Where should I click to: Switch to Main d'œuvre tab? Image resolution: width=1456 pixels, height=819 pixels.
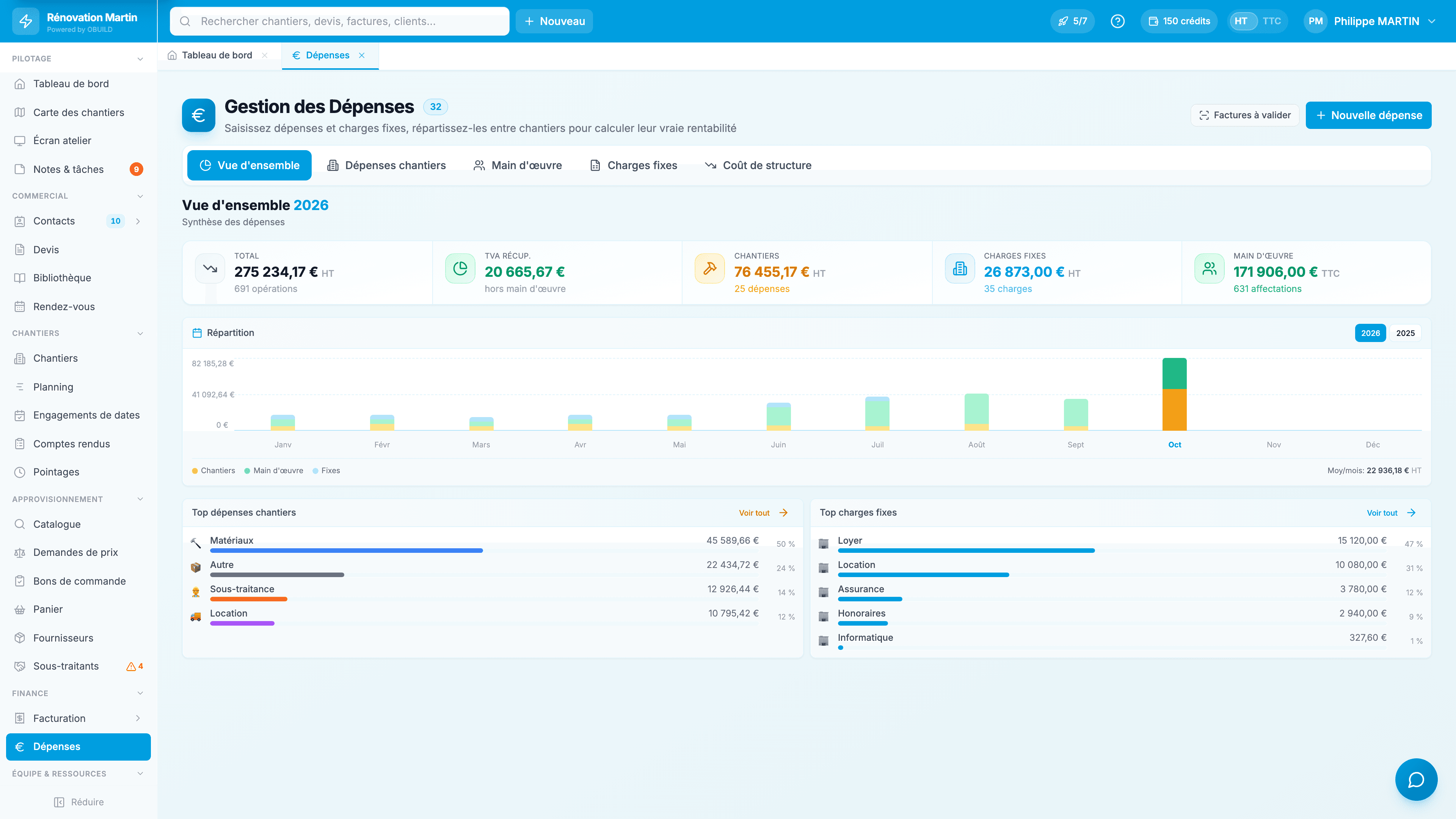click(518, 165)
